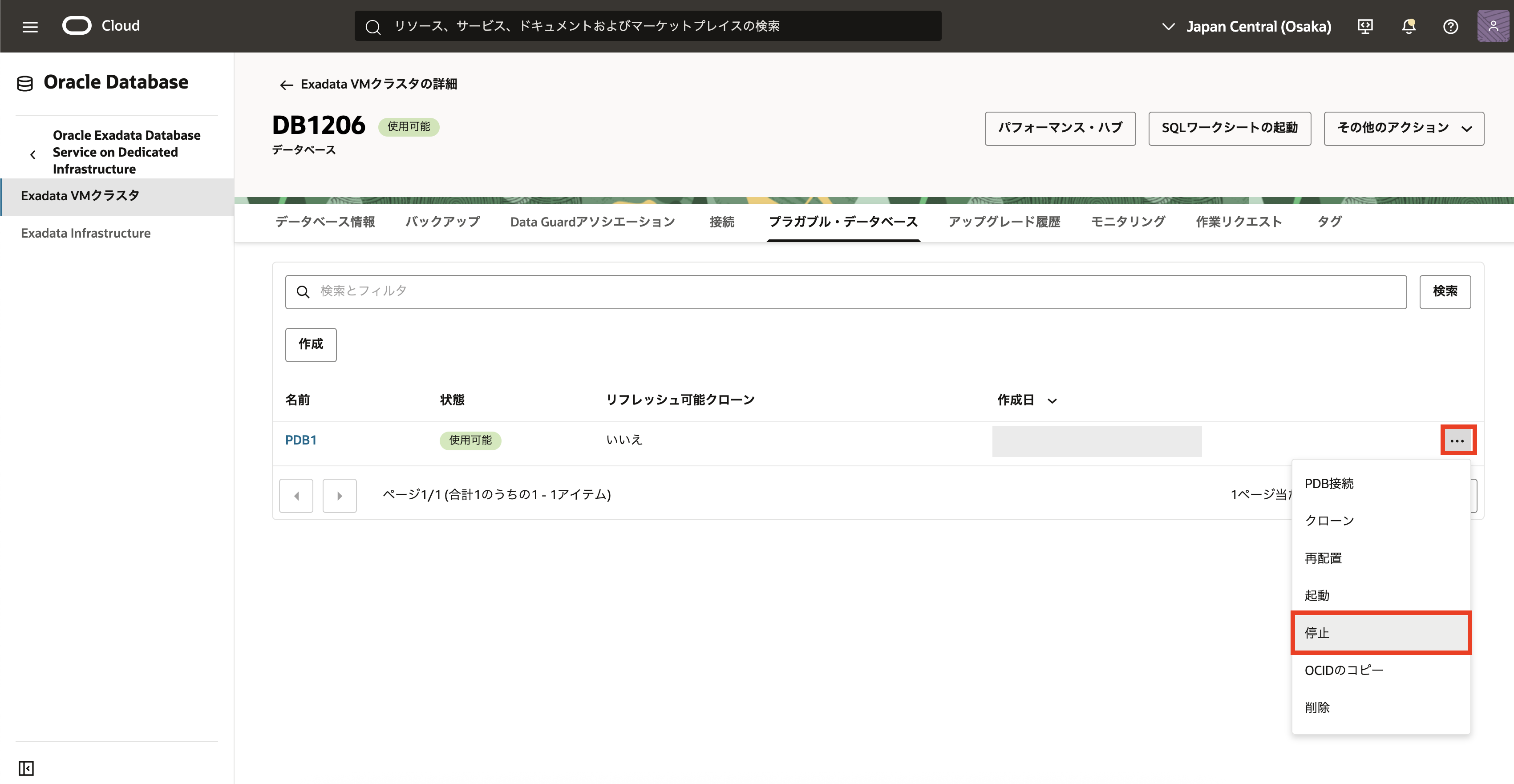Open the hamburger navigation menu
1514x784 pixels.
[x=30, y=26]
